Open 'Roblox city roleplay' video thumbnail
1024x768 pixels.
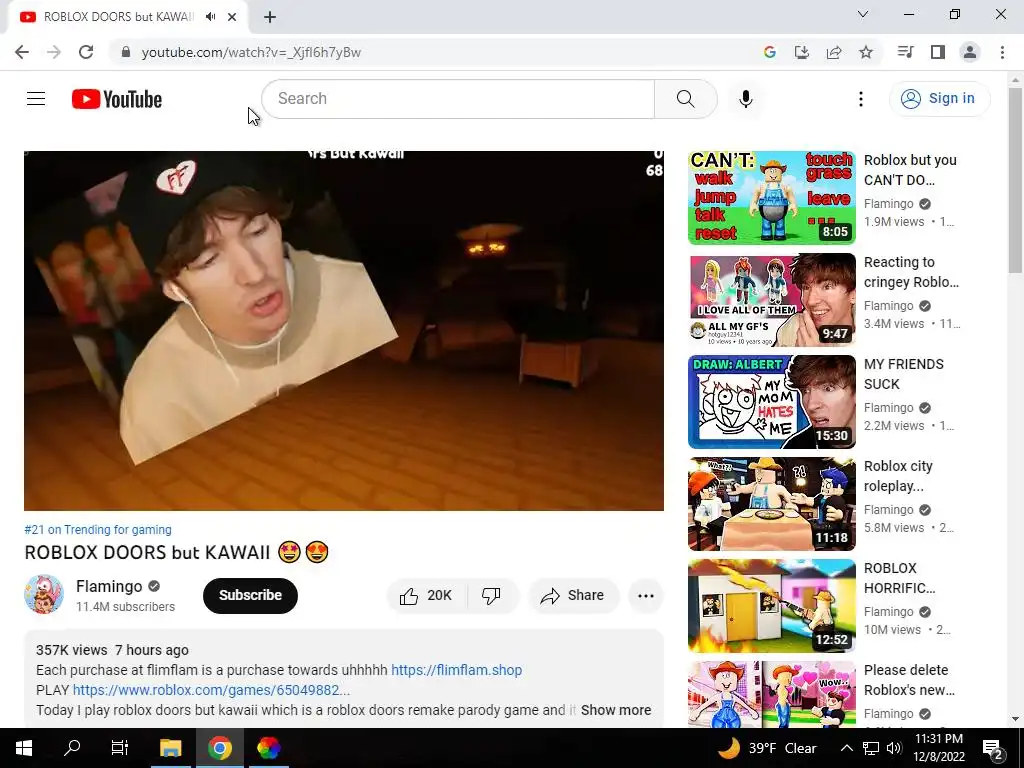click(772, 504)
